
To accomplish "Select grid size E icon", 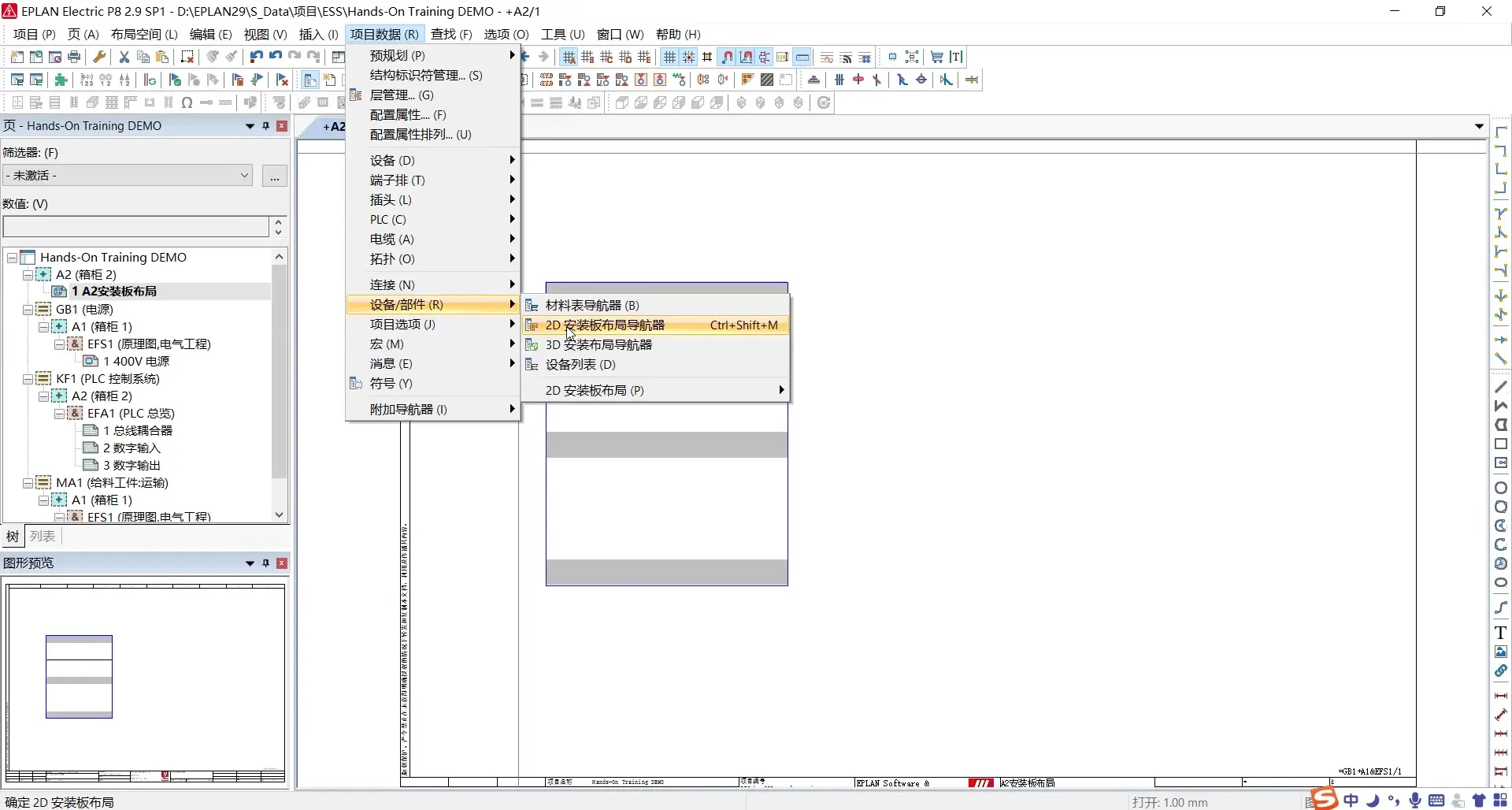I will tap(644, 57).
